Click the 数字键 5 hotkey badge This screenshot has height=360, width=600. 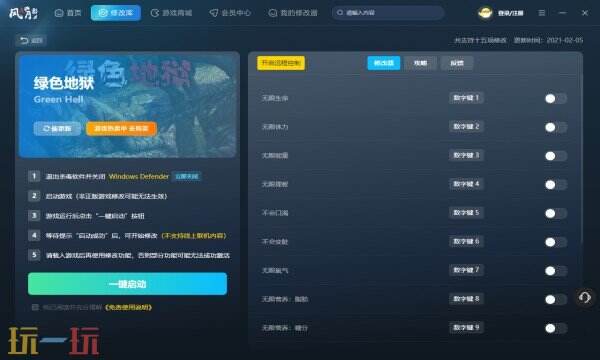point(466,213)
